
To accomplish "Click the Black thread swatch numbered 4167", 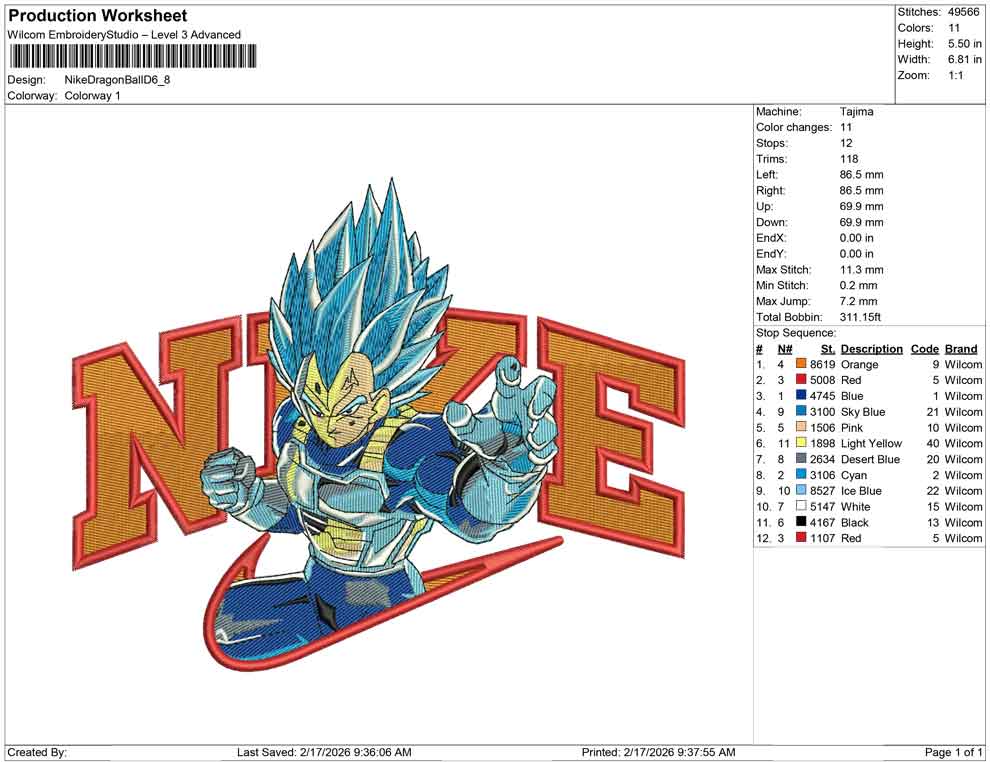I will (802, 522).
